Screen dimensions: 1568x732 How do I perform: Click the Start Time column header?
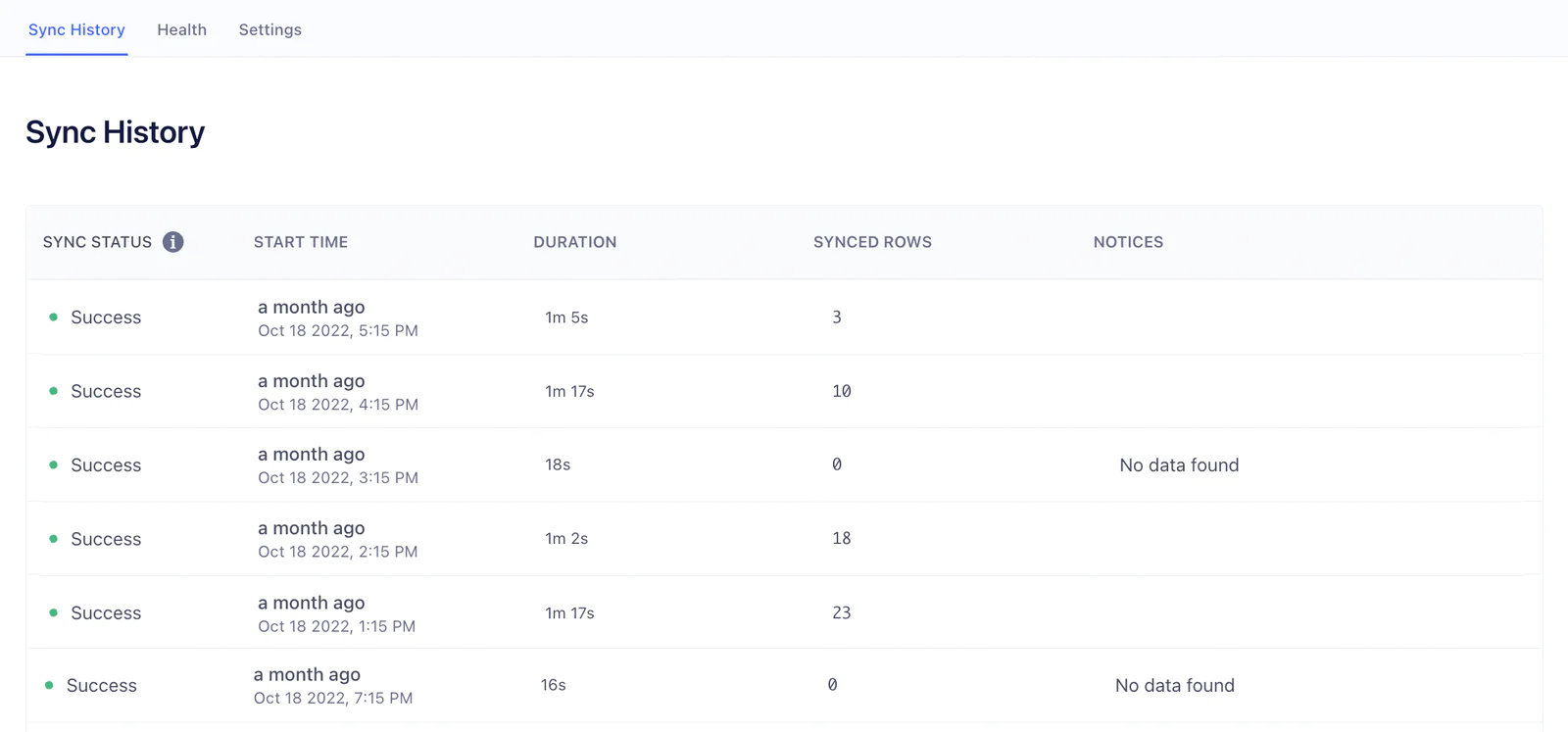coord(300,242)
